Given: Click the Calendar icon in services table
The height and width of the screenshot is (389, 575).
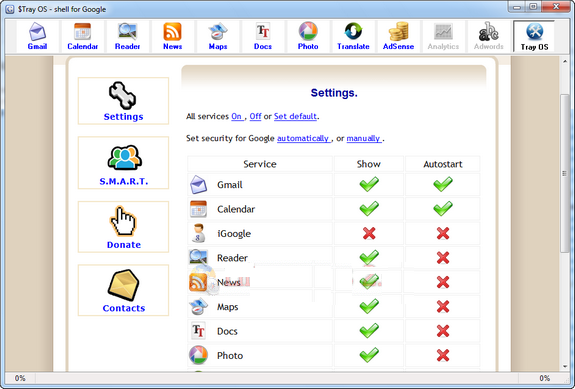Looking at the screenshot, I should pyautogui.click(x=198, y=209).
